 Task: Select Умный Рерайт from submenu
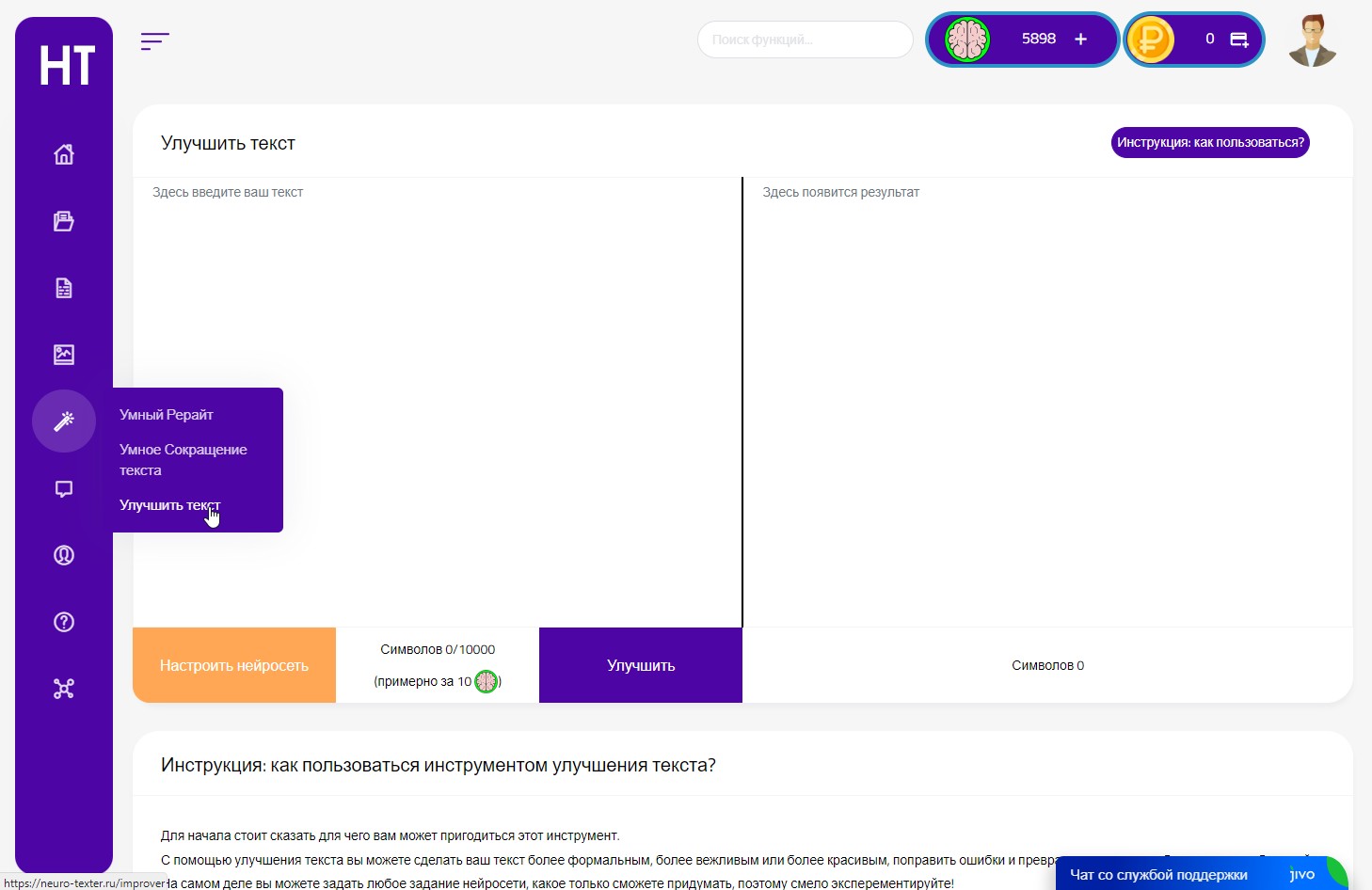[167, 415]
